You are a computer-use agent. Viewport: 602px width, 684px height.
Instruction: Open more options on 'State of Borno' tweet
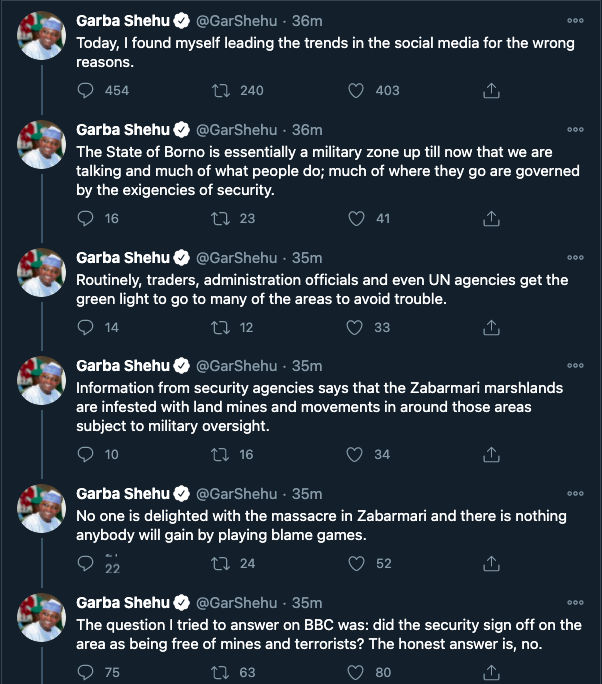coord(575,130)
